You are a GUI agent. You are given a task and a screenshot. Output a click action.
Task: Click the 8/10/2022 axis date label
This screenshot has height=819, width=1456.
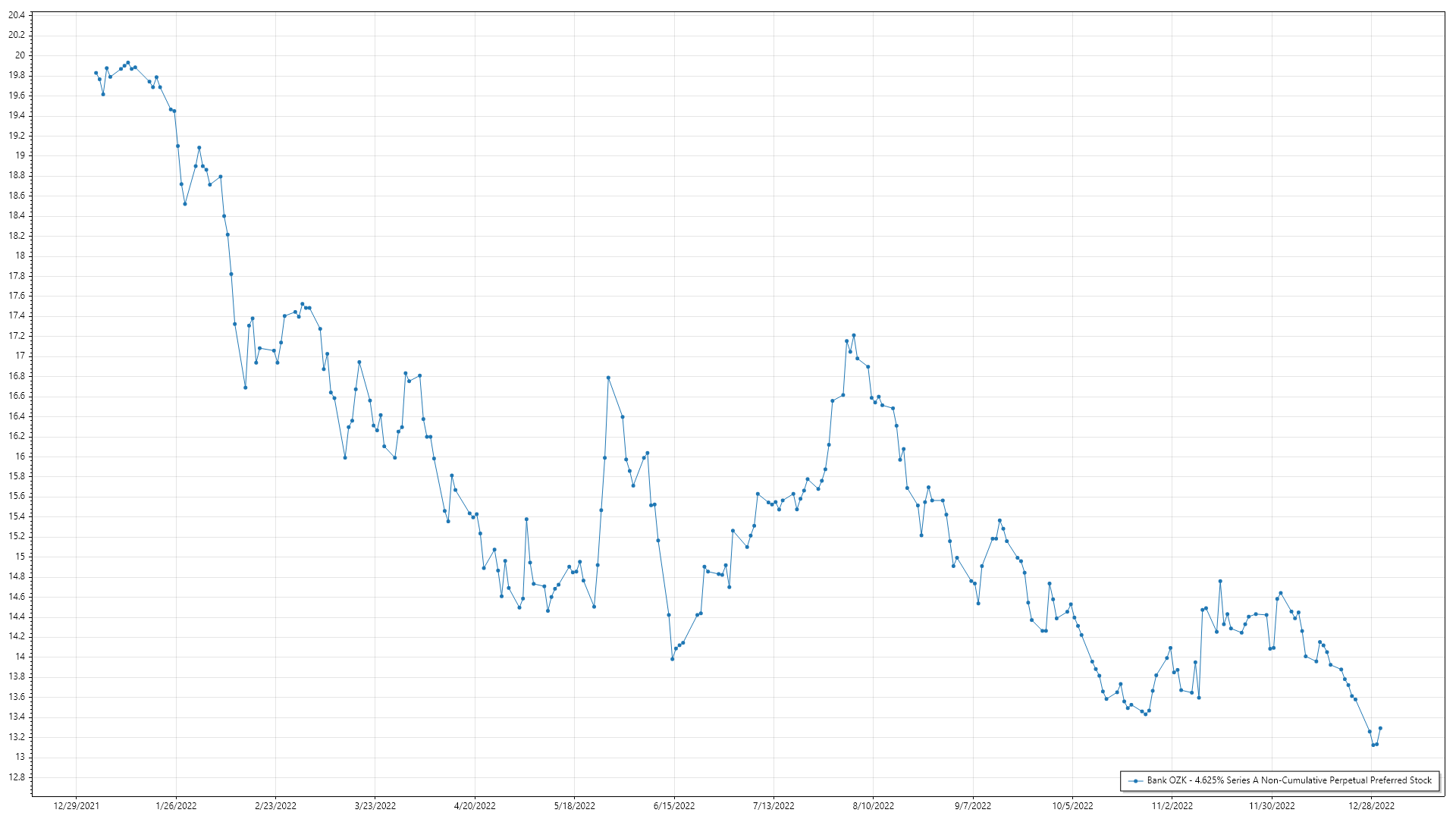(873, 806)
